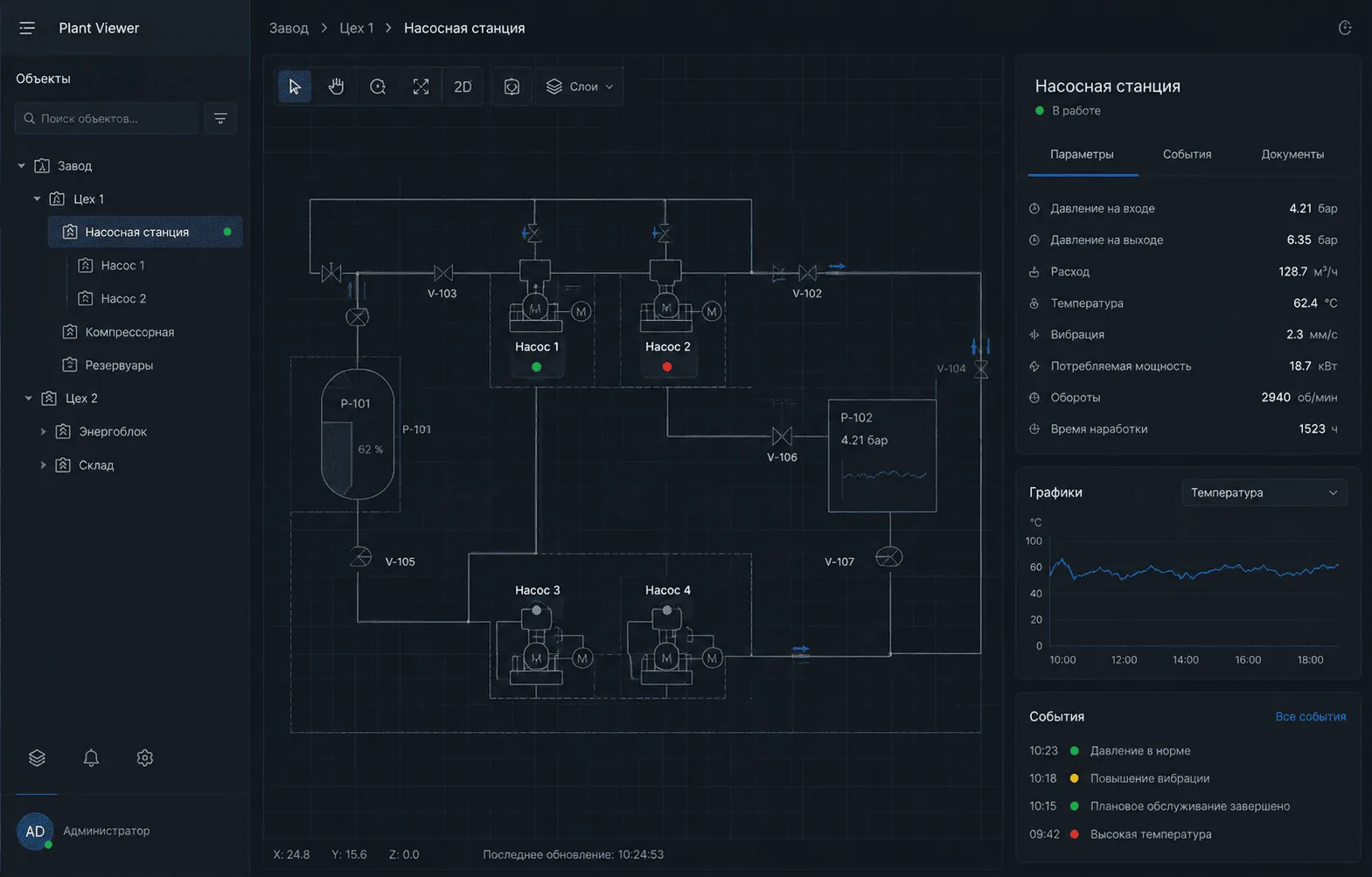The image size is (1372, 877).
Task: Click valve V-107 on the diagram
Action: [888, 557]
